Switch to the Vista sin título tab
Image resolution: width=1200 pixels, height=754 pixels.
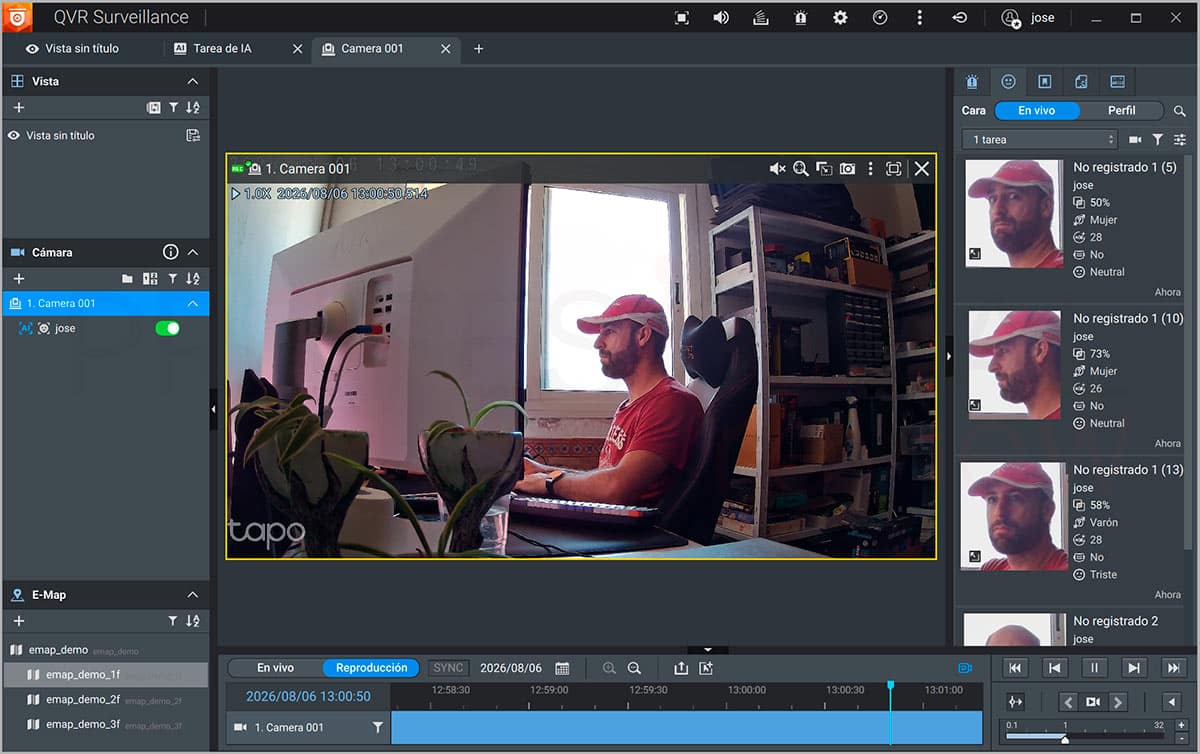click(72, 48)
